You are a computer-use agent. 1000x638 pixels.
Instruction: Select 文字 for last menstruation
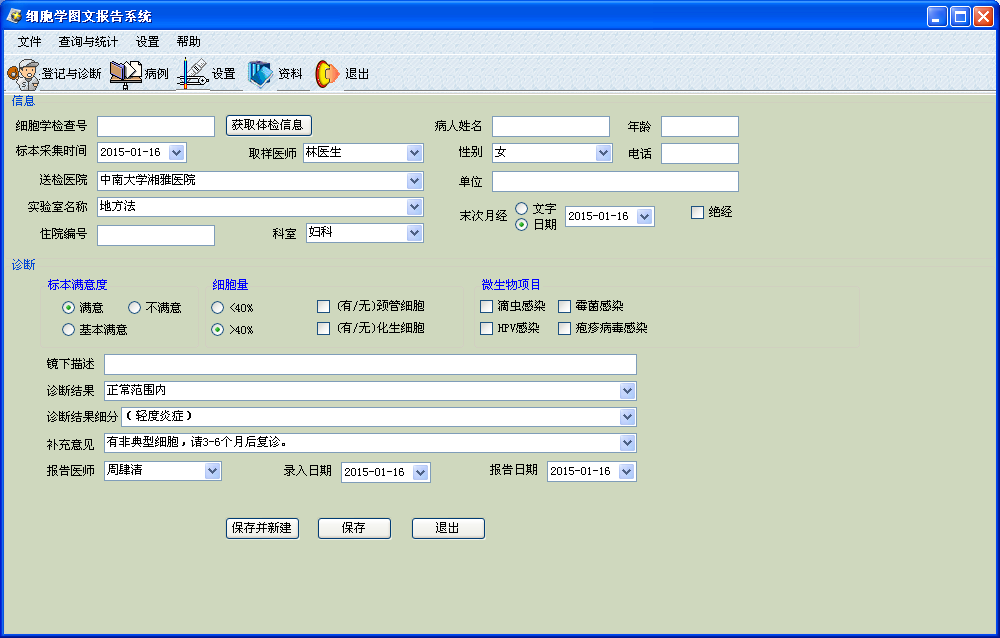tap(522, 209)
